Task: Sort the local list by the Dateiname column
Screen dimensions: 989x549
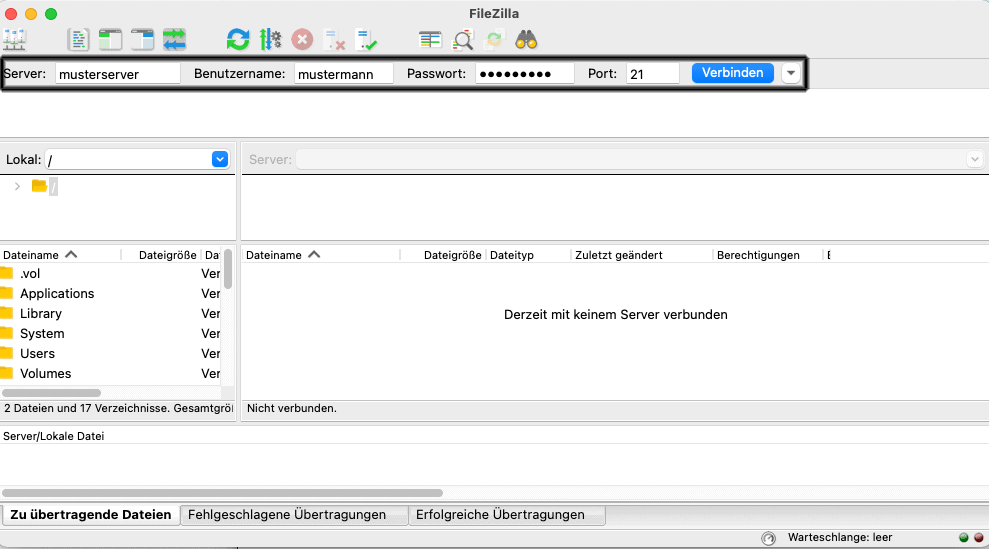Action: coord(61,255)
